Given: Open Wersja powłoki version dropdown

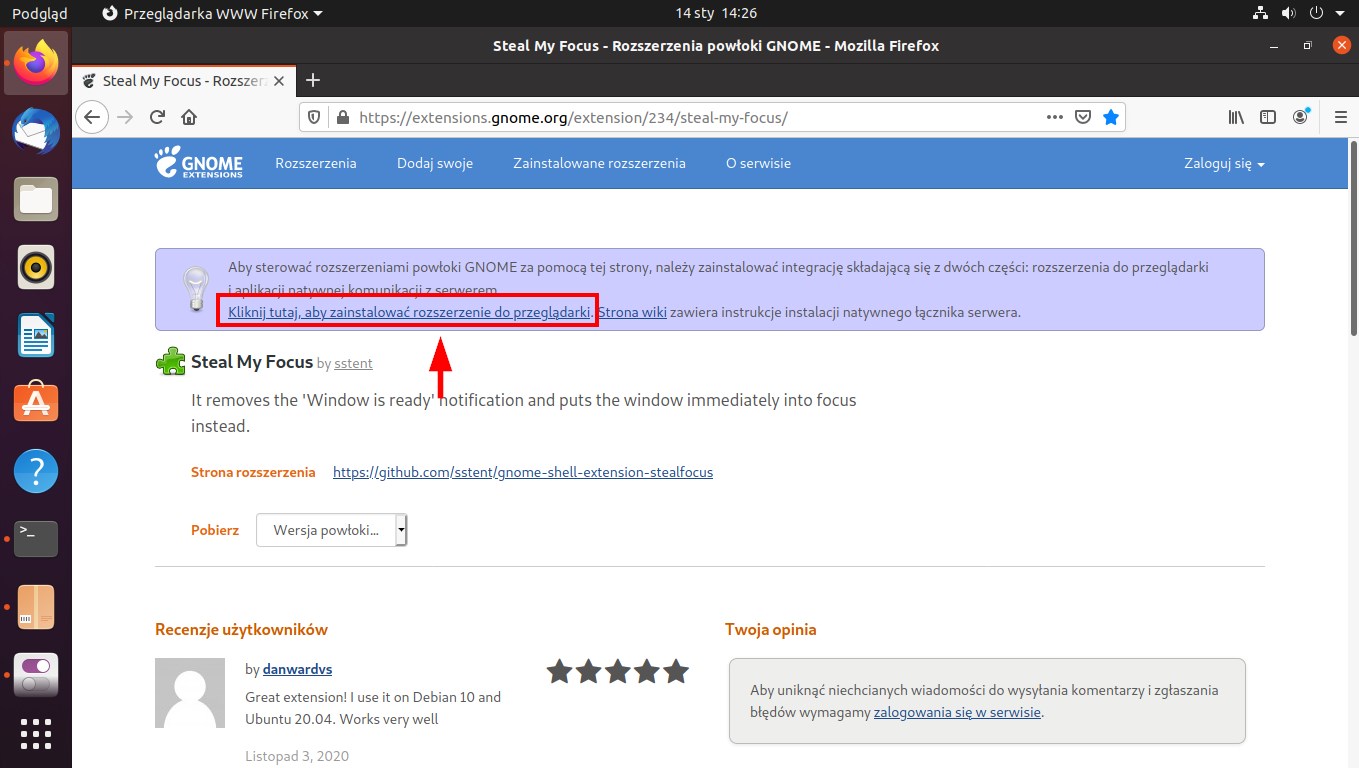Looking at the screenshot, I should tap(332, 530).
